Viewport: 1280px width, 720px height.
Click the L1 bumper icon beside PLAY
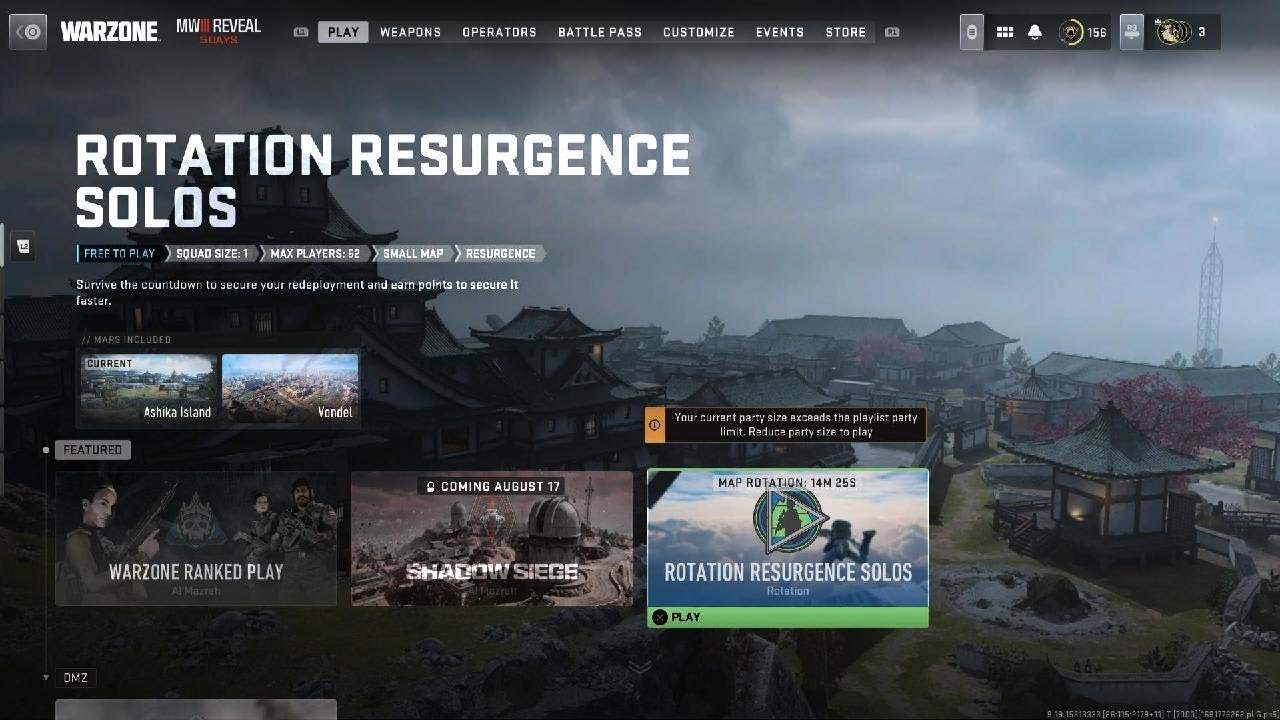coord(301,32)
